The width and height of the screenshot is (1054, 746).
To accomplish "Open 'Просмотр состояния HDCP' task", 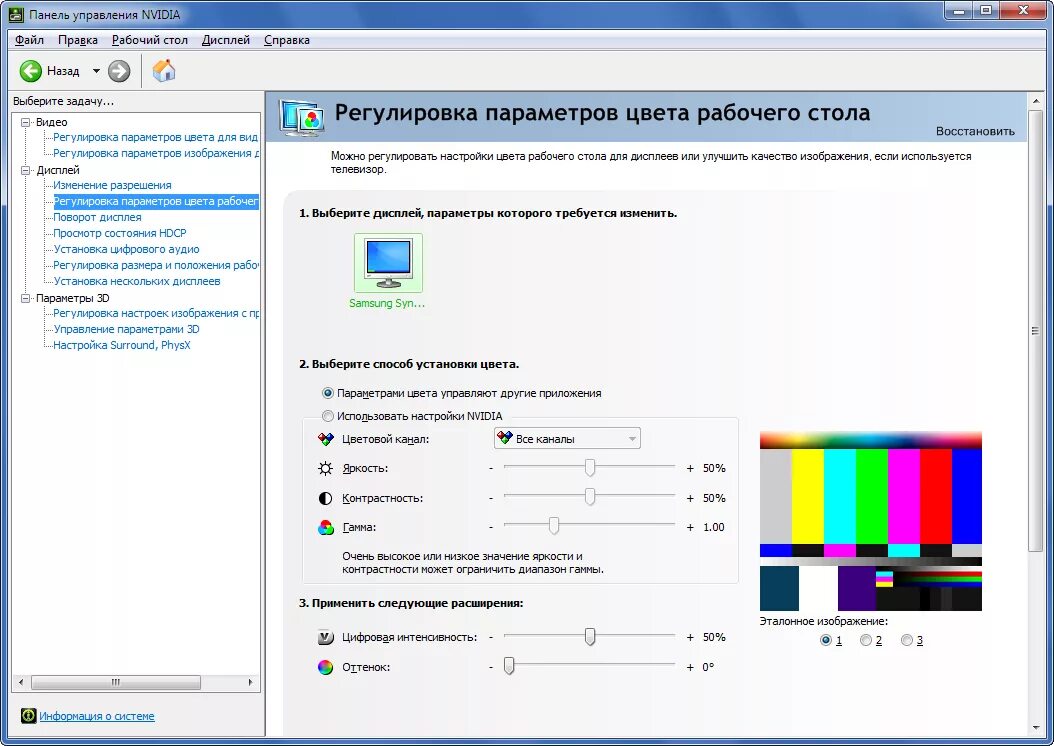I will coord(120,233).
